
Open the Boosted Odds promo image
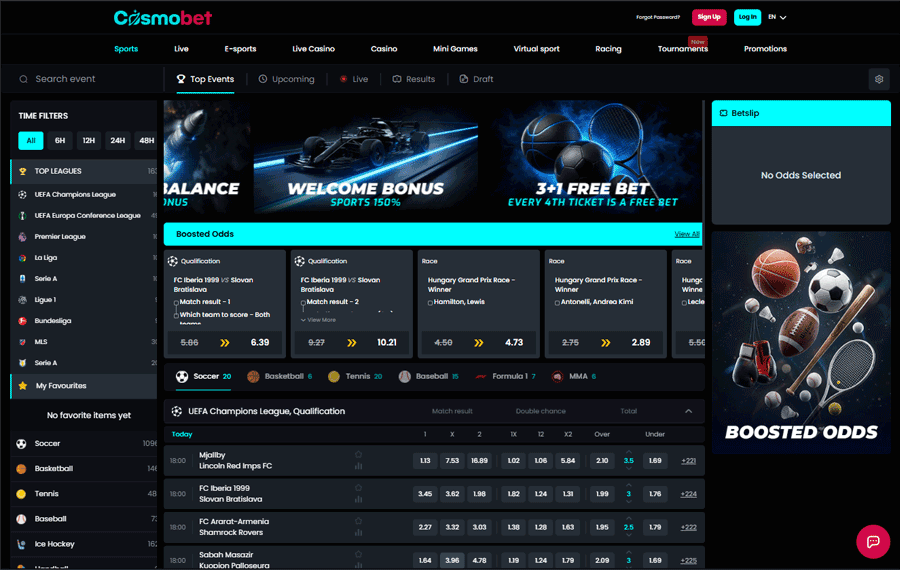tap(801, 343)
